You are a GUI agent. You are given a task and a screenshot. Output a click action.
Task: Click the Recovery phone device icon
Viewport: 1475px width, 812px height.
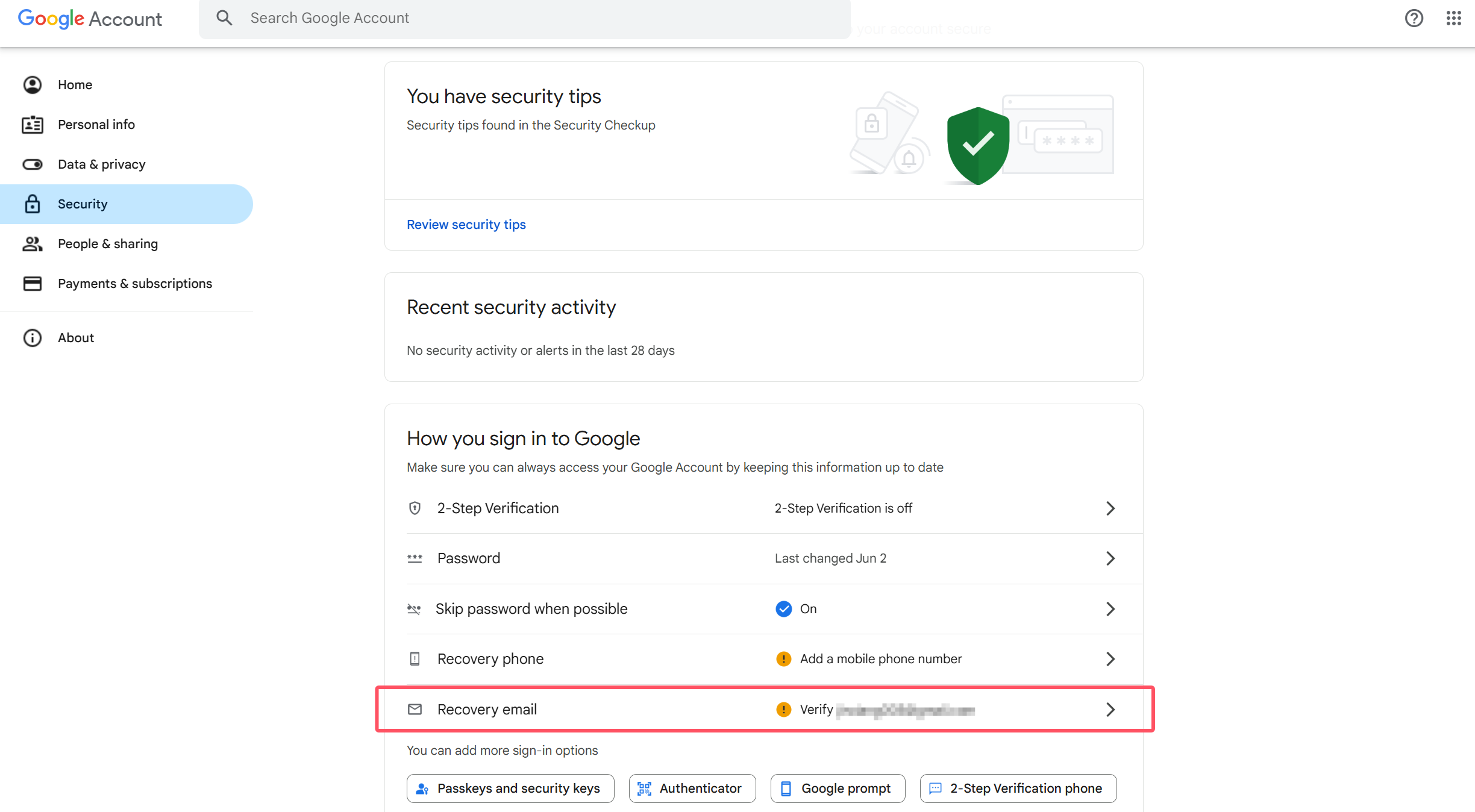[415, 659]
